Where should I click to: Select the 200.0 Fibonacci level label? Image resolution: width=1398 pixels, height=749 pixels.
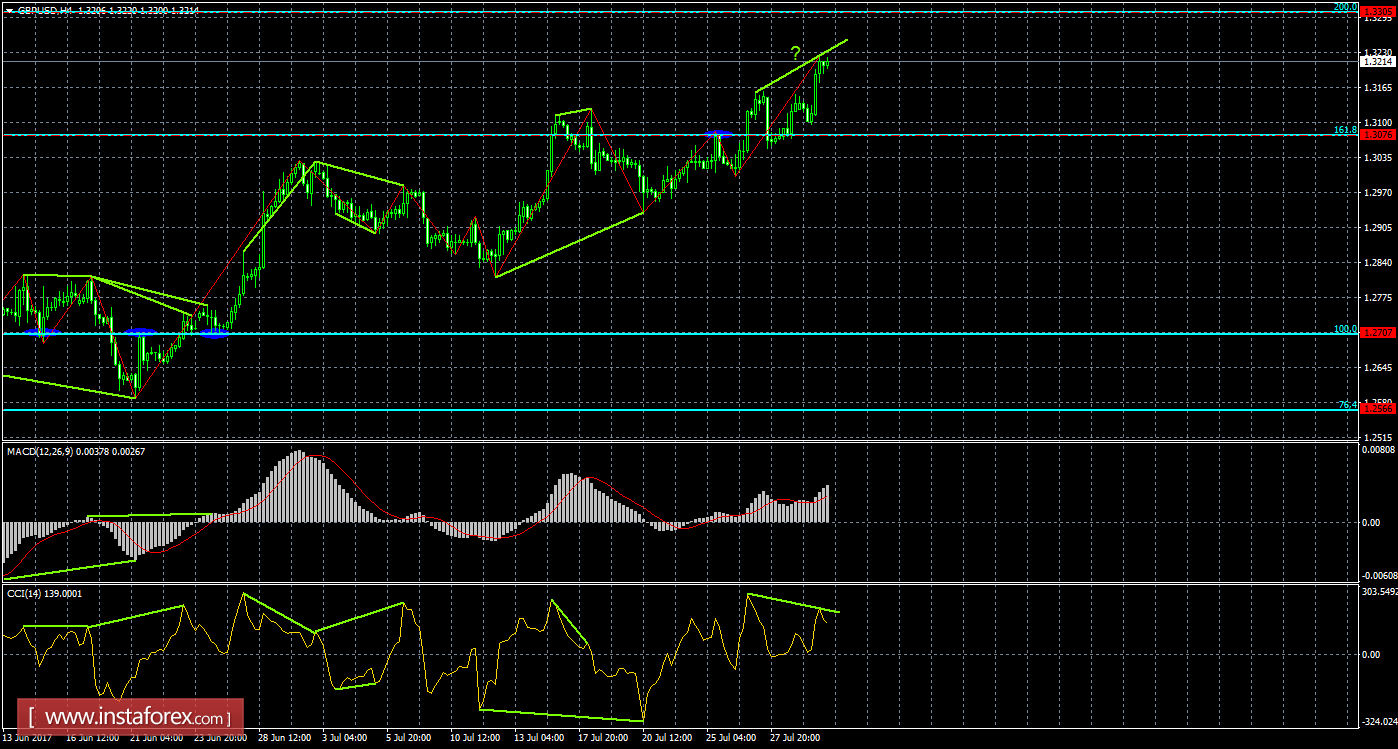(x=1352, y=6)
